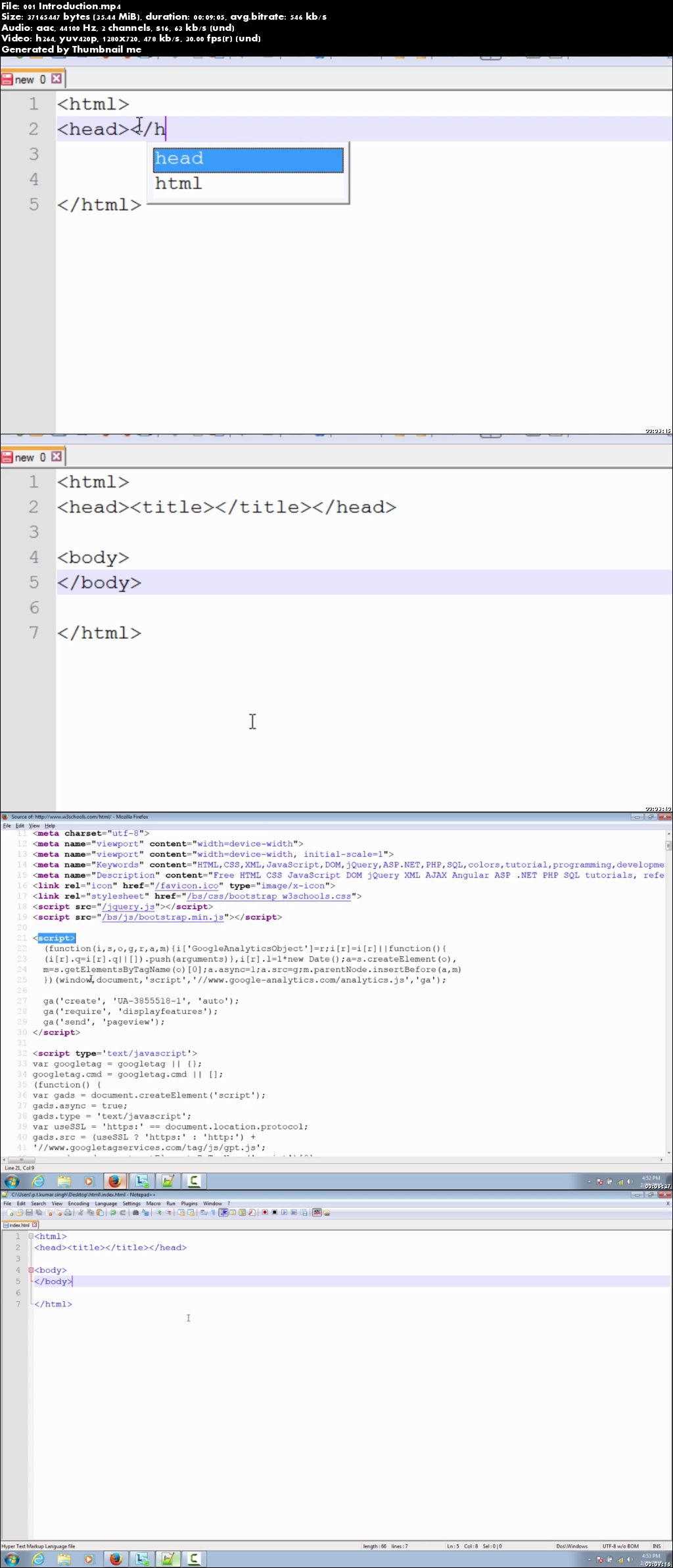
Task: Toggle the Word Wrap toolbar button
Action: tap(204, 1212)
